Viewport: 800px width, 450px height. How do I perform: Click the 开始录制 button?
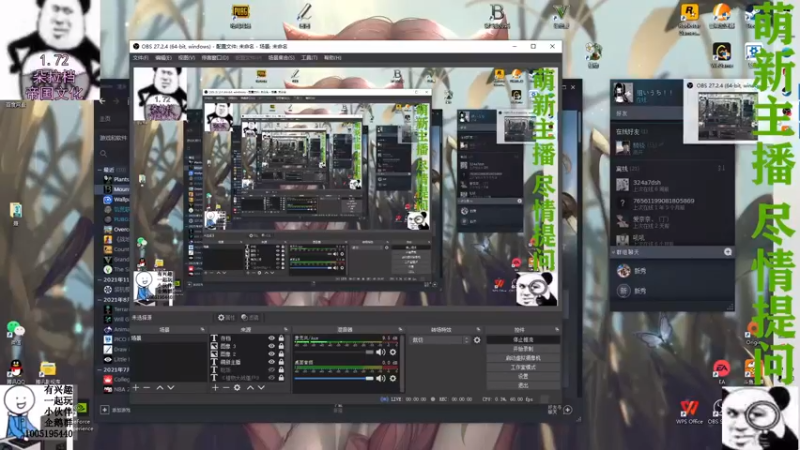523,349
